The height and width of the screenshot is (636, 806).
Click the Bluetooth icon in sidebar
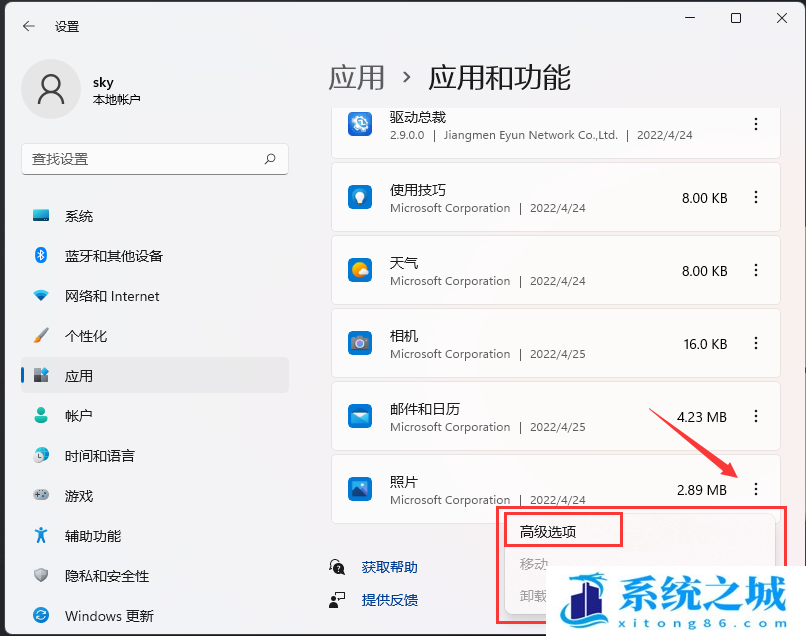click(41, 255)
